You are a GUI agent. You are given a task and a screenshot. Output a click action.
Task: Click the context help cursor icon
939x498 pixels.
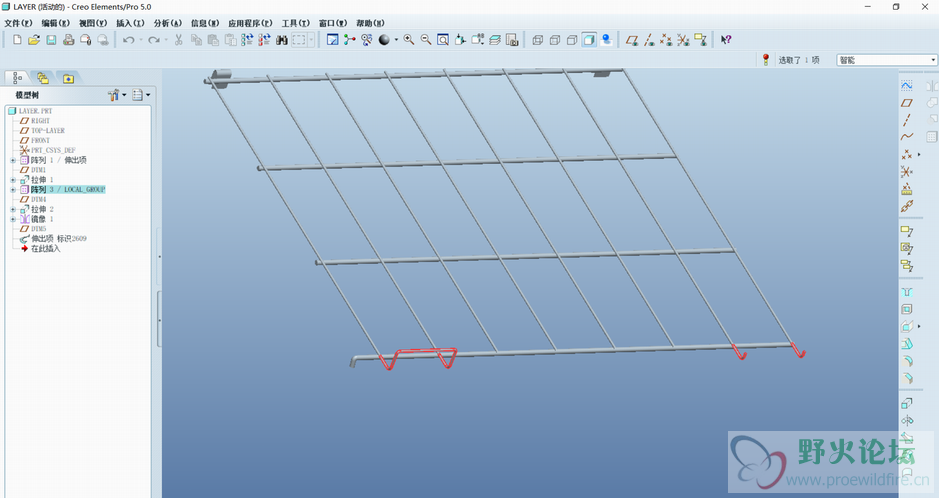pyautogui.click(x=726, y=40)
